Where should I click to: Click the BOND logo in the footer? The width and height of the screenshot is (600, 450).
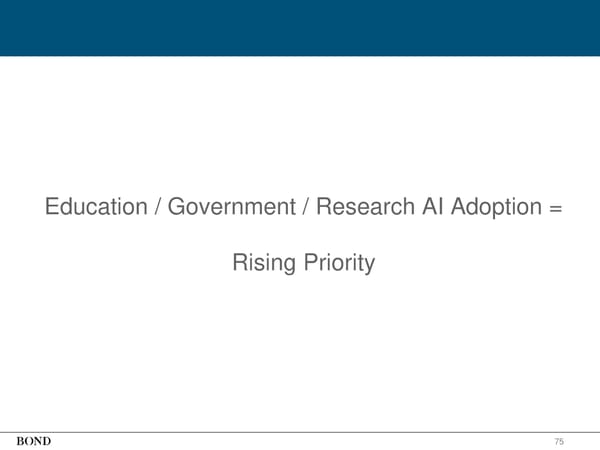pyautogui.click(x=34, y=441)
